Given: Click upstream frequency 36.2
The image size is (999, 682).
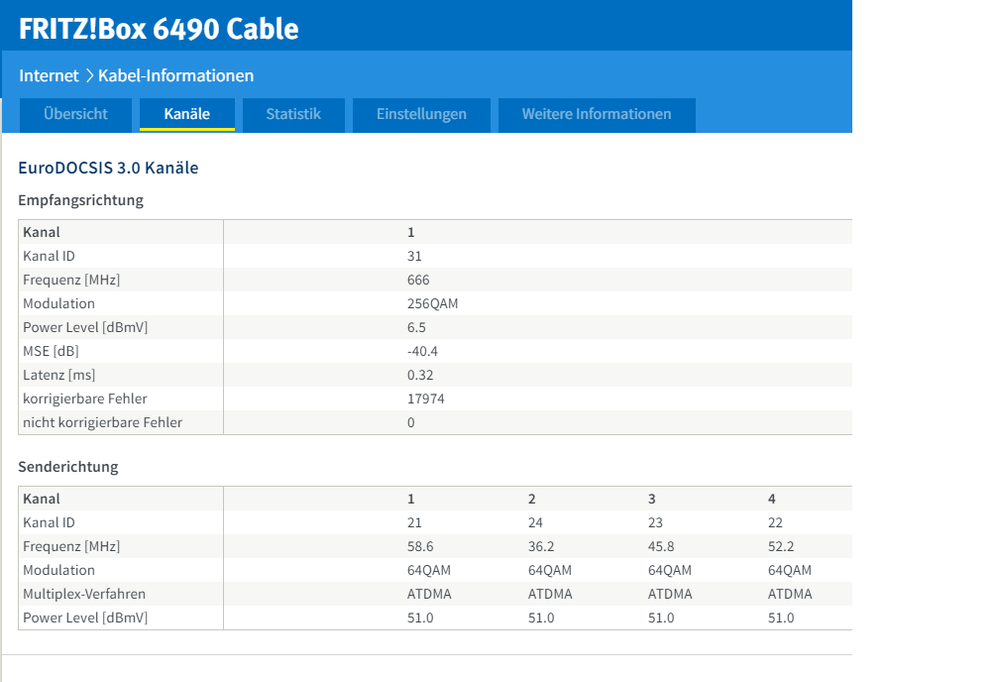Looking at the screenshot, I should (541, 547).
